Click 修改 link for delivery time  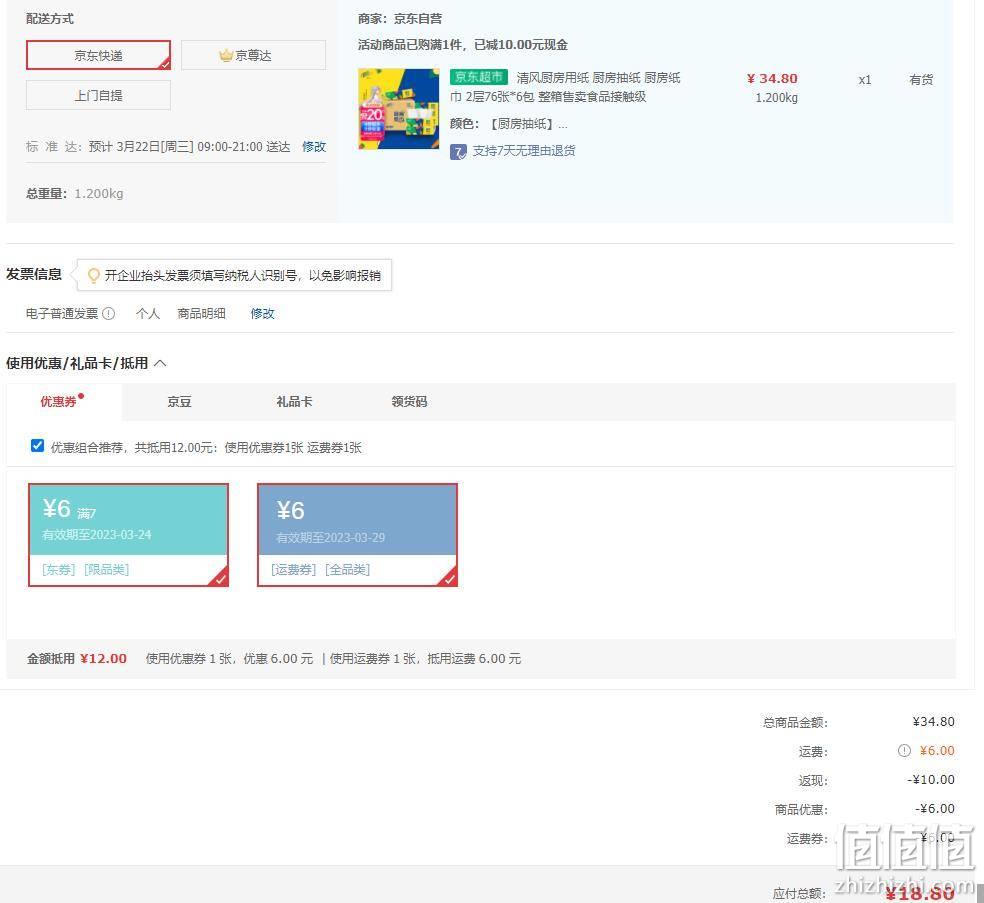[314, 147]
